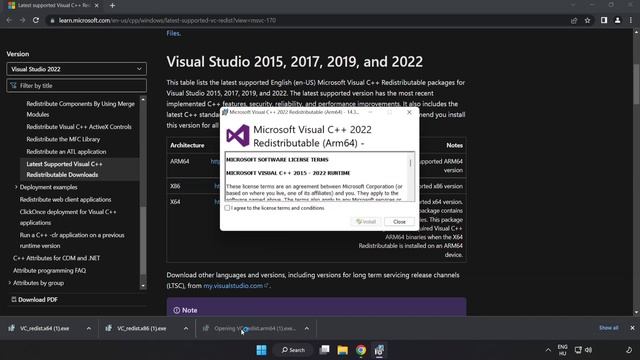Check I agree to the license terms
640x360 pixels.
[x=227, y=208]
